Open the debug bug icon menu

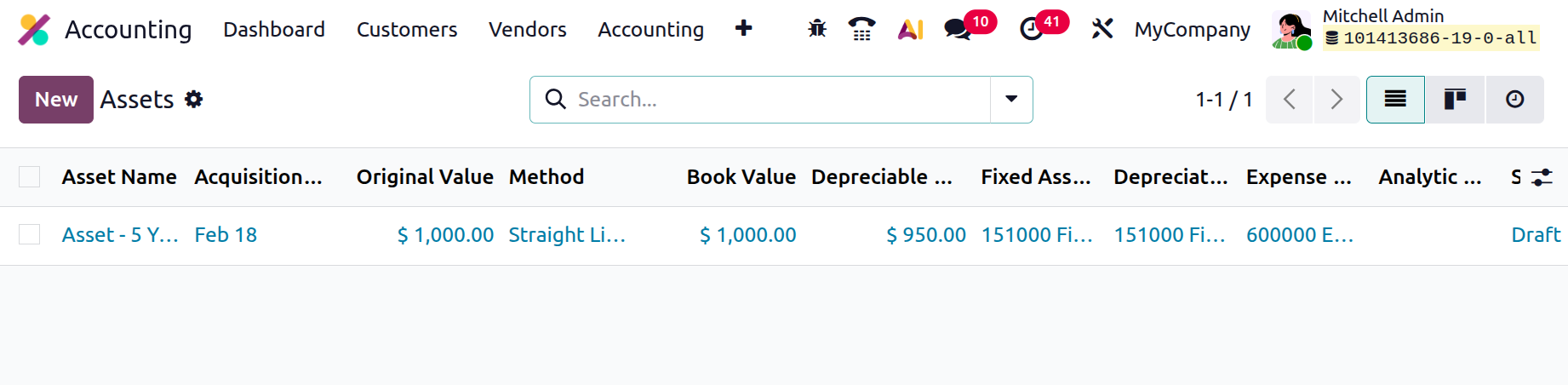pyautogui.click(x=817, y=29)
